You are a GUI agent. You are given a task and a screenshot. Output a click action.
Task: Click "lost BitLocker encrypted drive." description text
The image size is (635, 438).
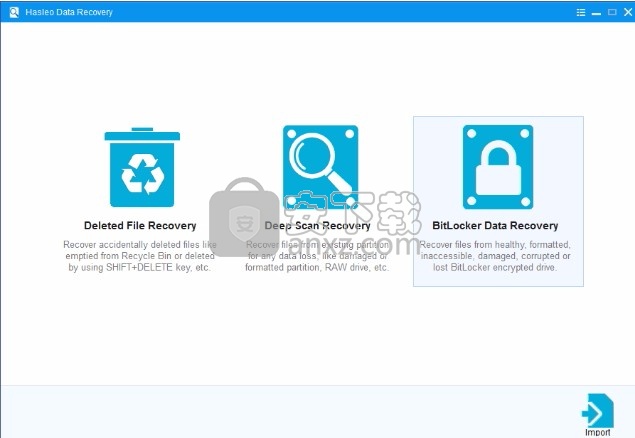[x=494, y=267]
